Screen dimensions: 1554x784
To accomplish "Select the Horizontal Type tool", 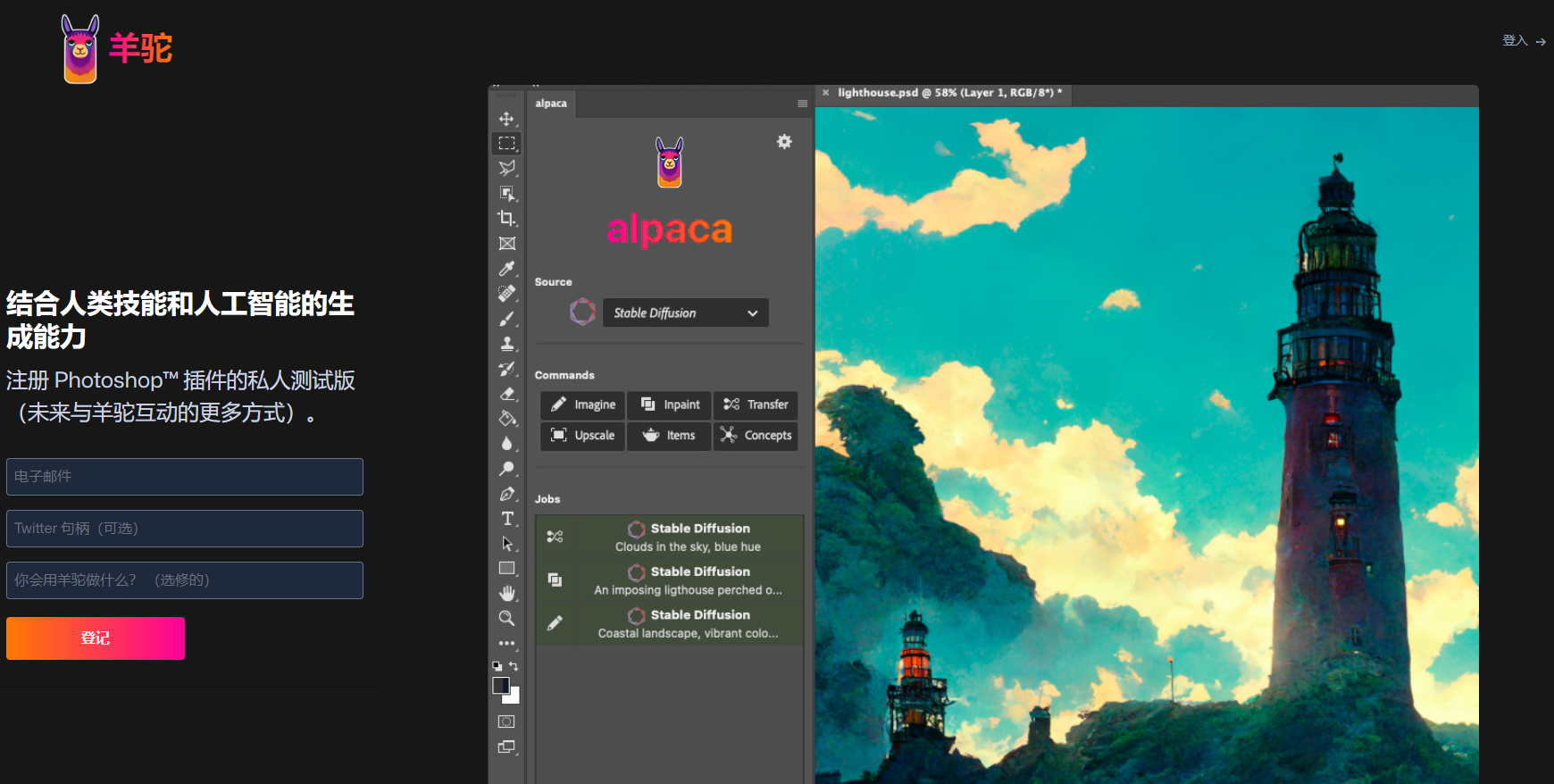I will [506, 518].
